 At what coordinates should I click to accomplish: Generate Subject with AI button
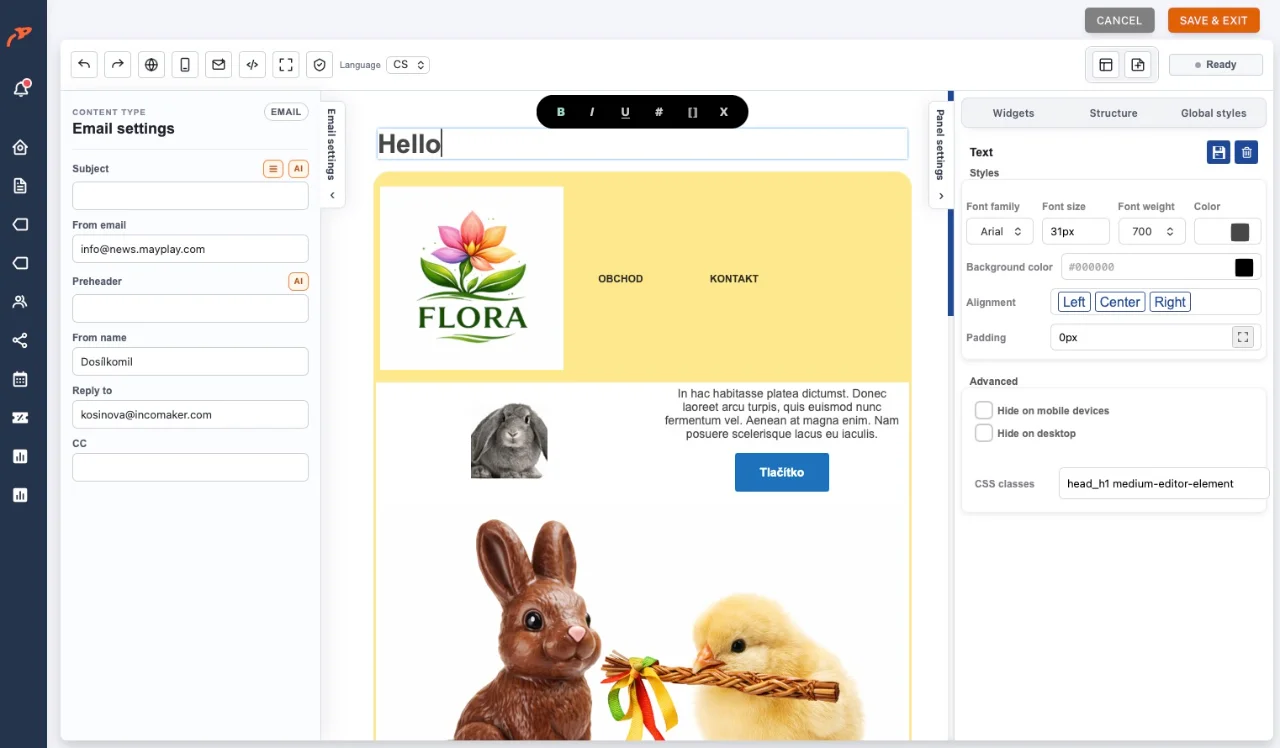pos(298,169)
